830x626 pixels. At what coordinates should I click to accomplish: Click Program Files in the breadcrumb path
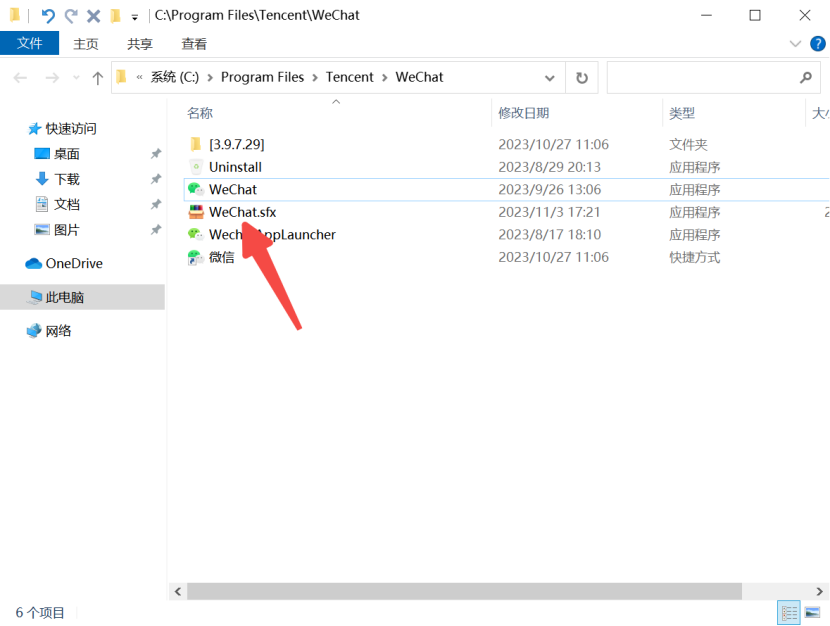[263, 77]
